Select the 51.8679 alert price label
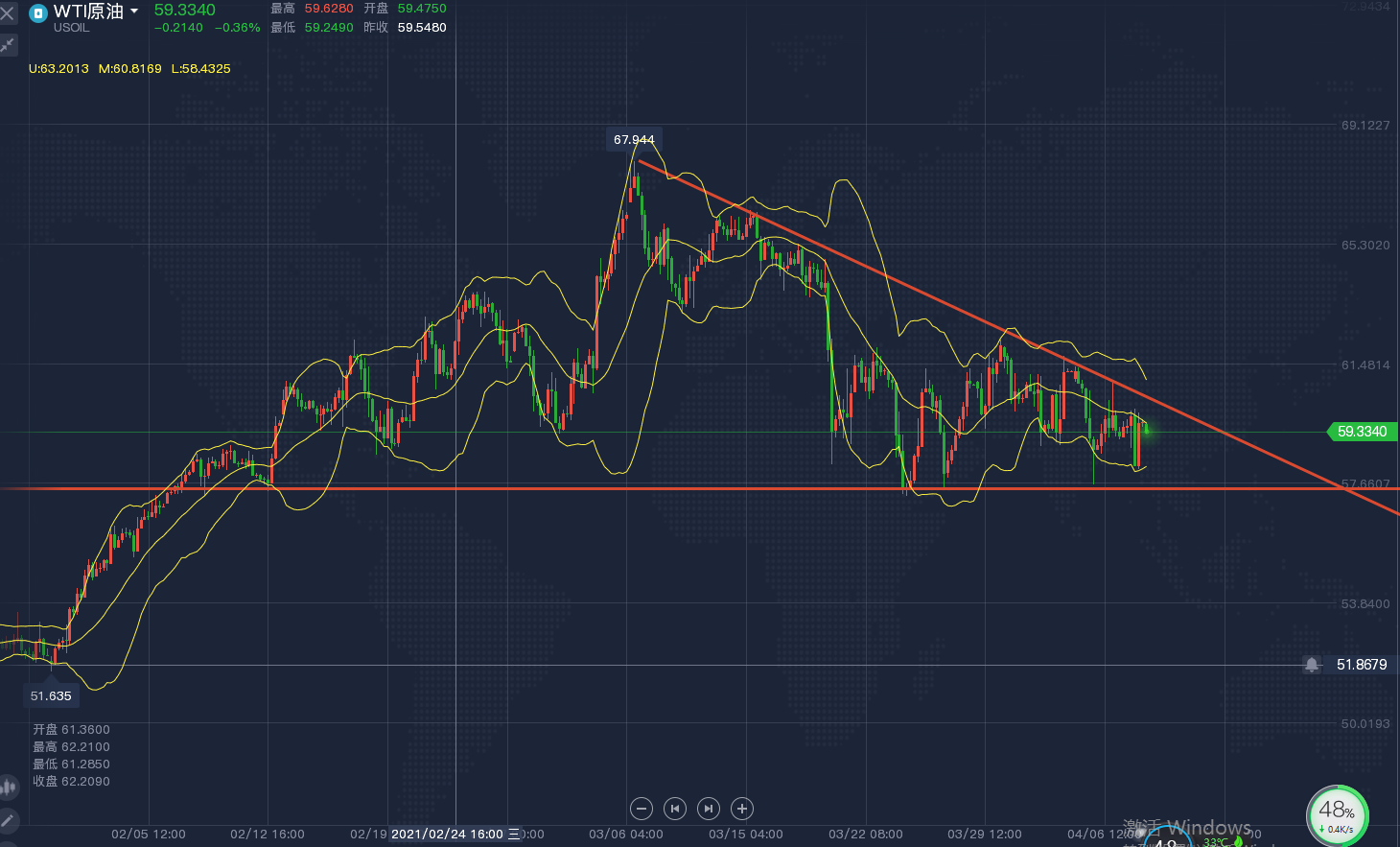The image size is (1400, 847). [x=1362, y=665]
